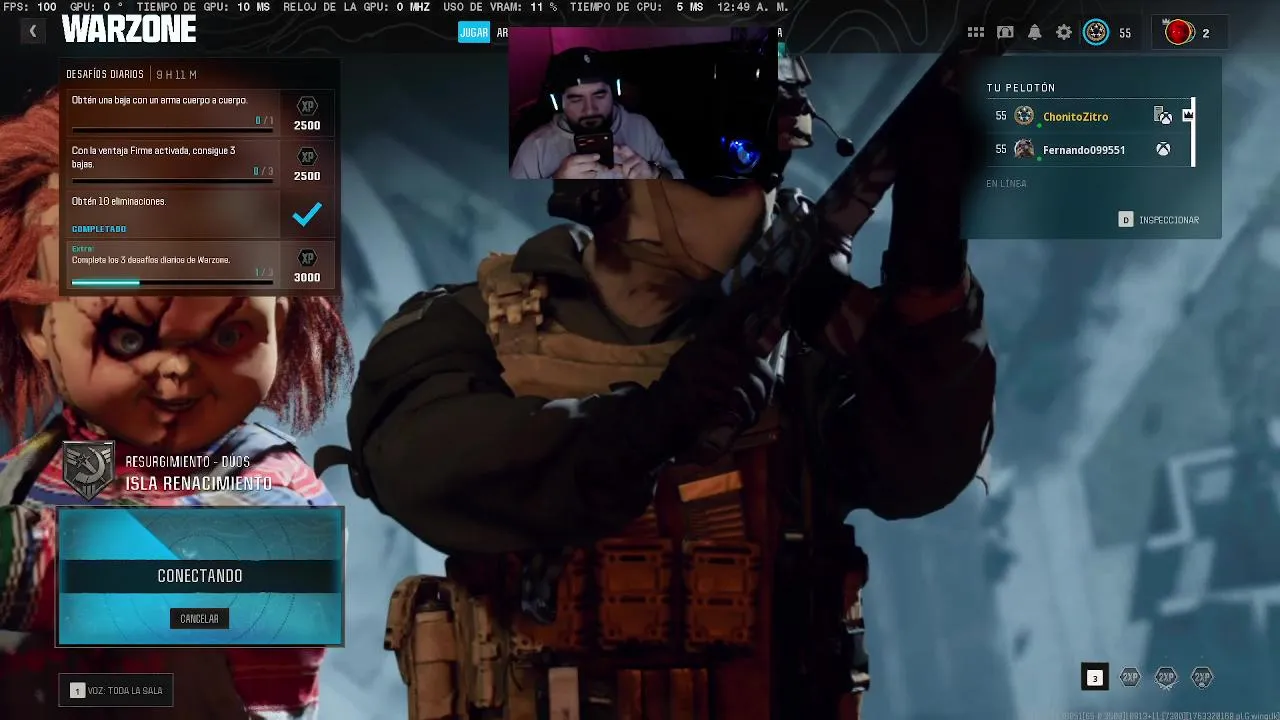The width and height of the screenshot is (1280, 720).
Task: Click the FPS: 100 overlay readout
Action: 30,7
